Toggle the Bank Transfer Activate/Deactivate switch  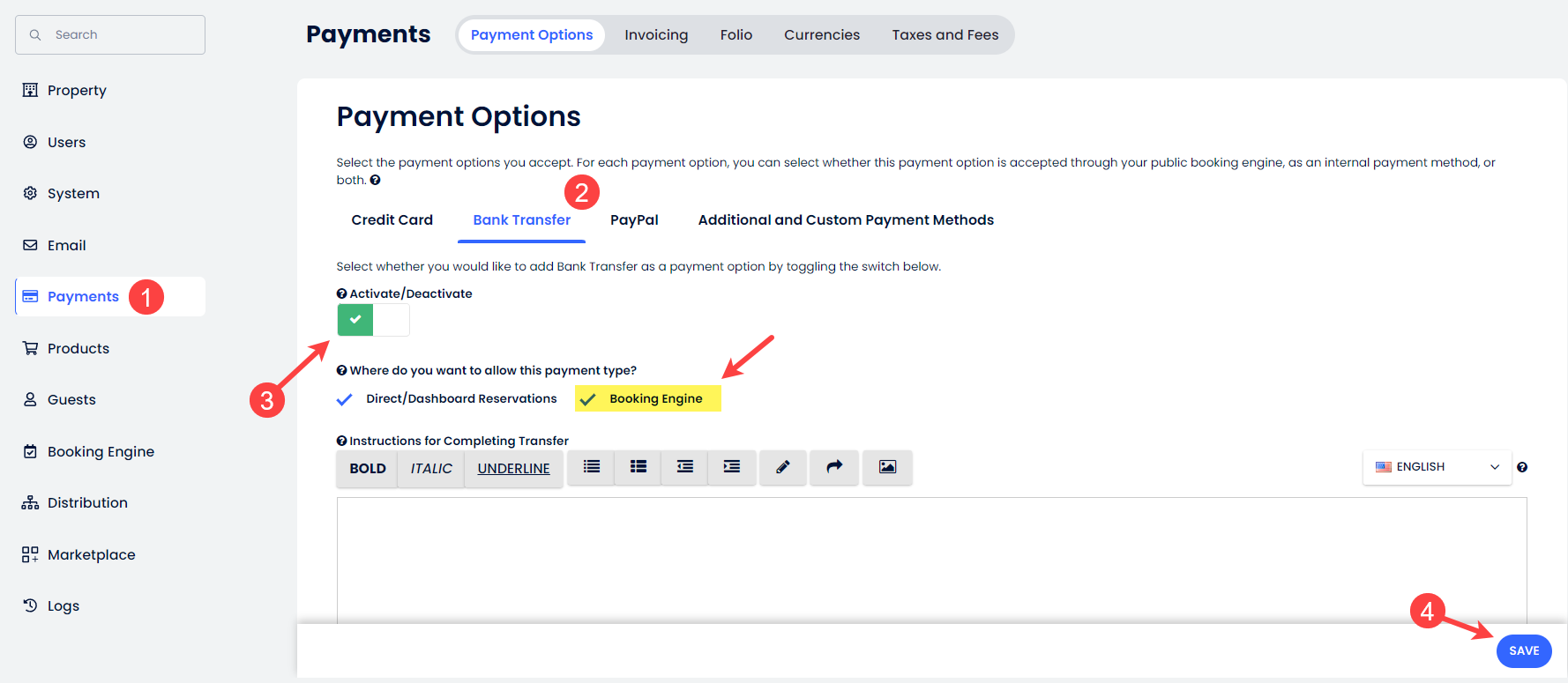(x=373, y=320)
